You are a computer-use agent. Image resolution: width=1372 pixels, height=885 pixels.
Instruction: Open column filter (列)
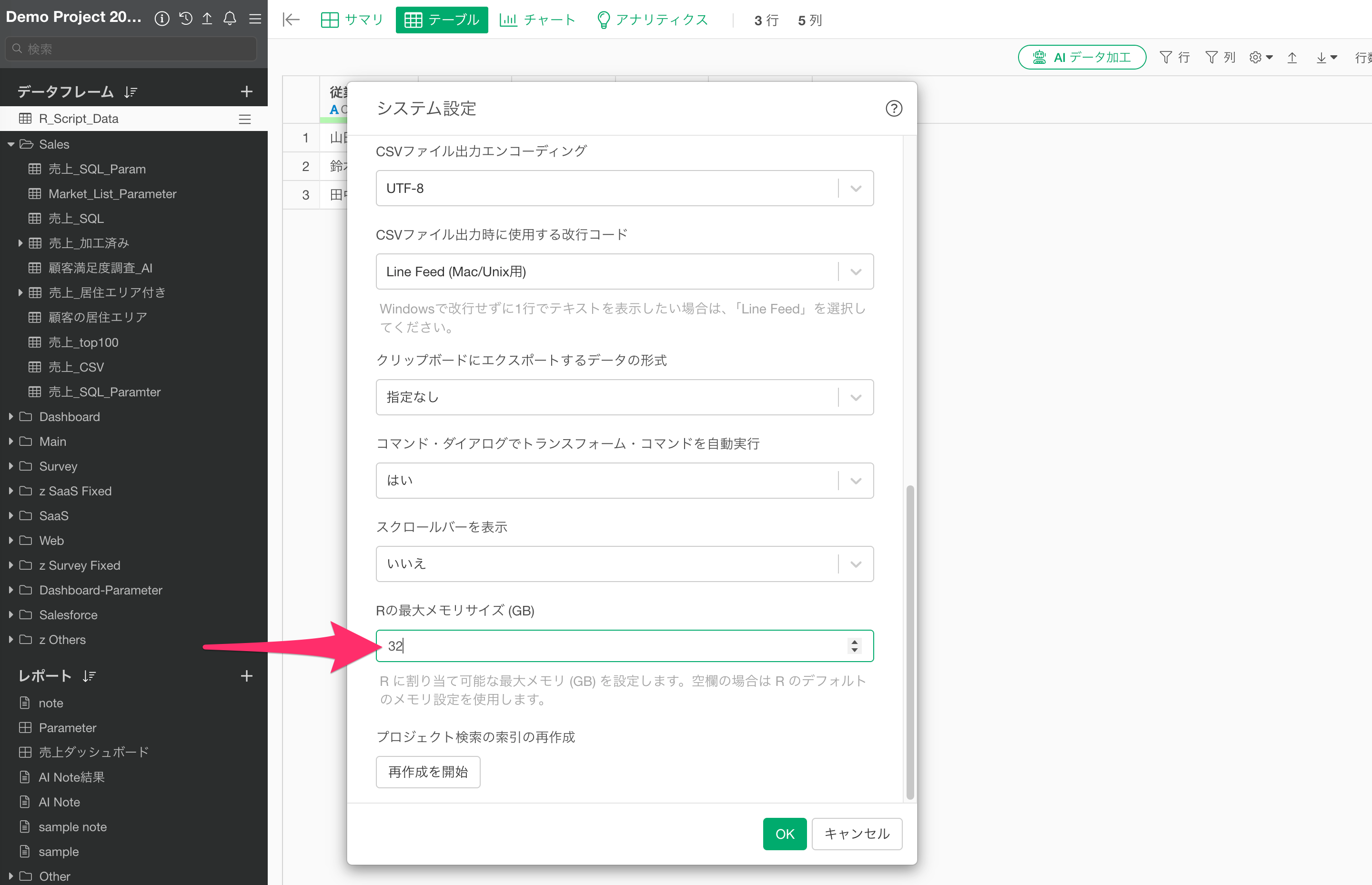coord(1220,58)
